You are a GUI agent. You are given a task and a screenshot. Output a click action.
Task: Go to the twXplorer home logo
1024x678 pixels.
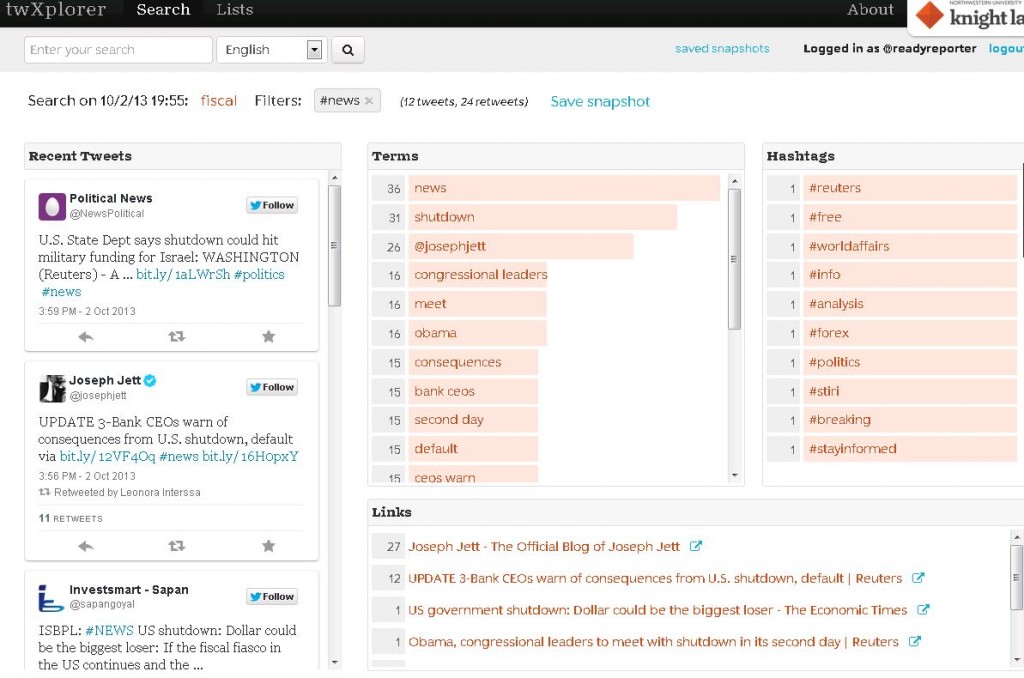(56, 10)
